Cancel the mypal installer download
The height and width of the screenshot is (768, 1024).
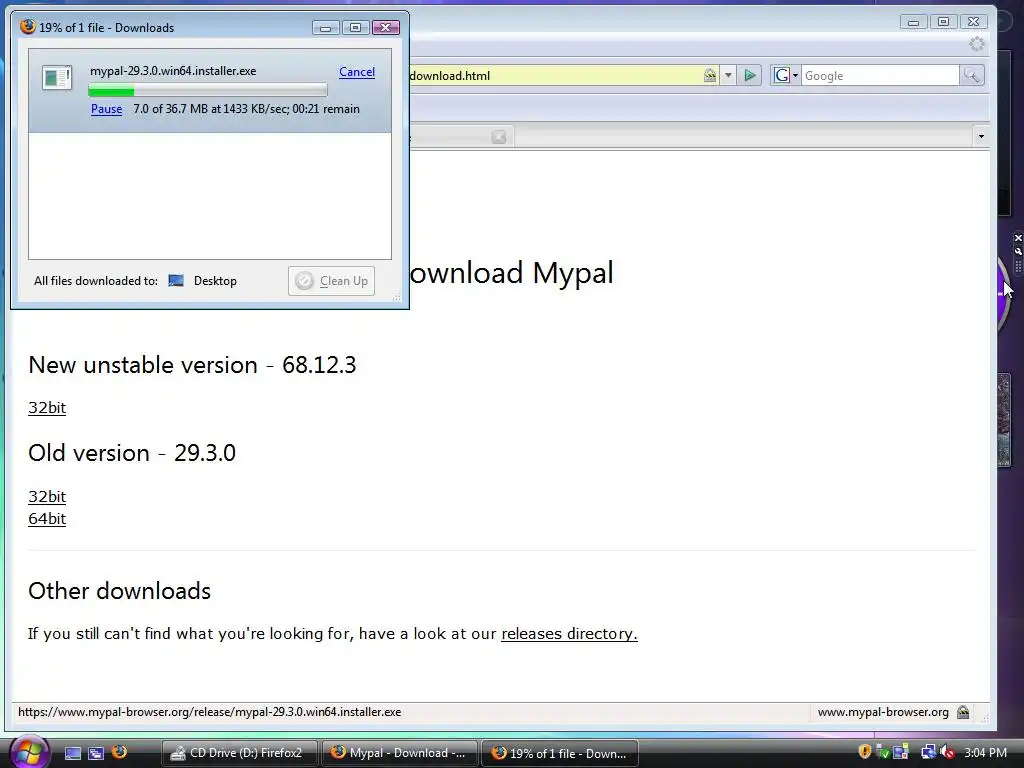tap(357, 72)
